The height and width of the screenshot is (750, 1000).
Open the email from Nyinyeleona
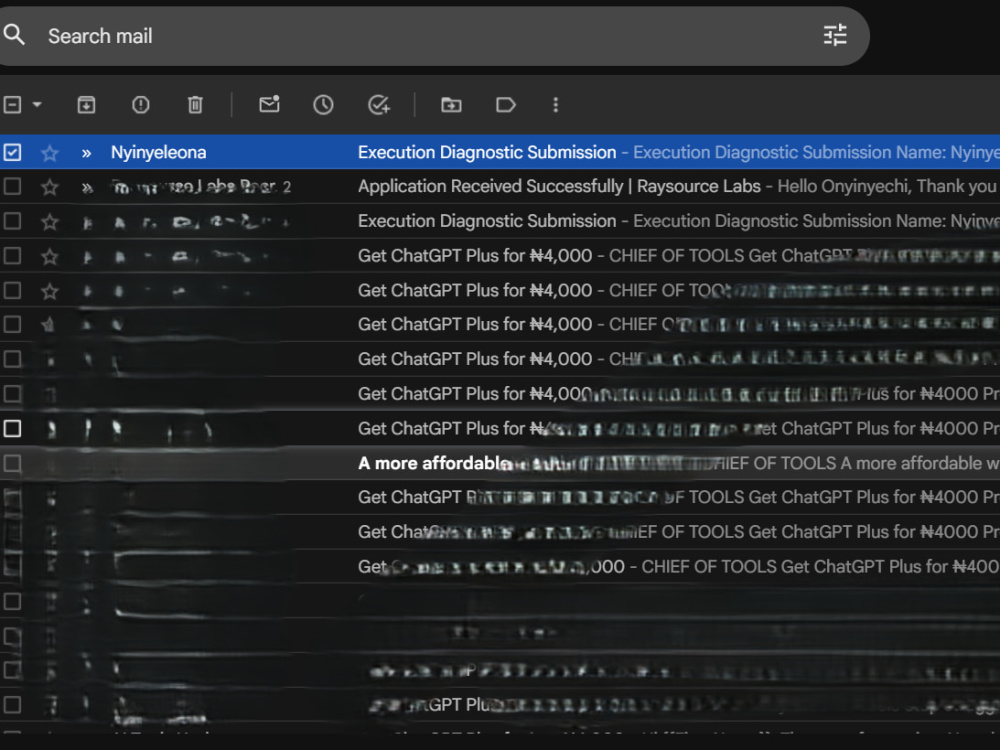point(500,152)
